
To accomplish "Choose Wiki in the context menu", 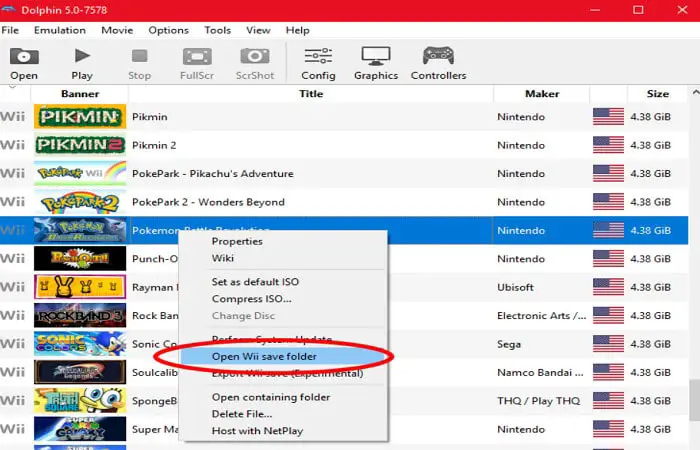I will [223, 258].
